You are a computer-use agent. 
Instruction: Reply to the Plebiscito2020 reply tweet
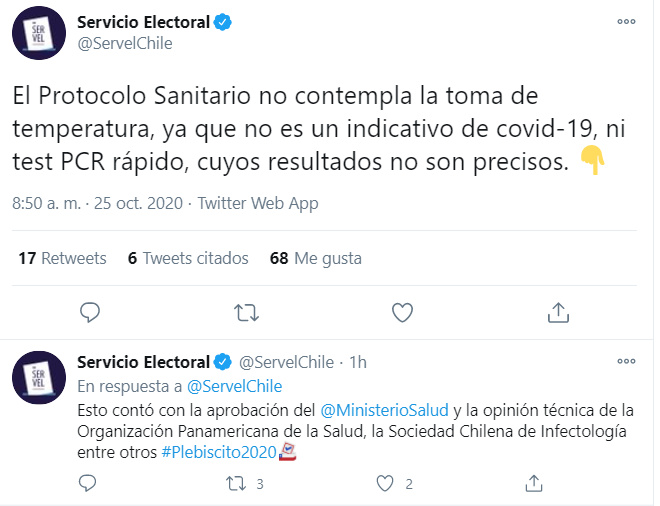point(90,484)
